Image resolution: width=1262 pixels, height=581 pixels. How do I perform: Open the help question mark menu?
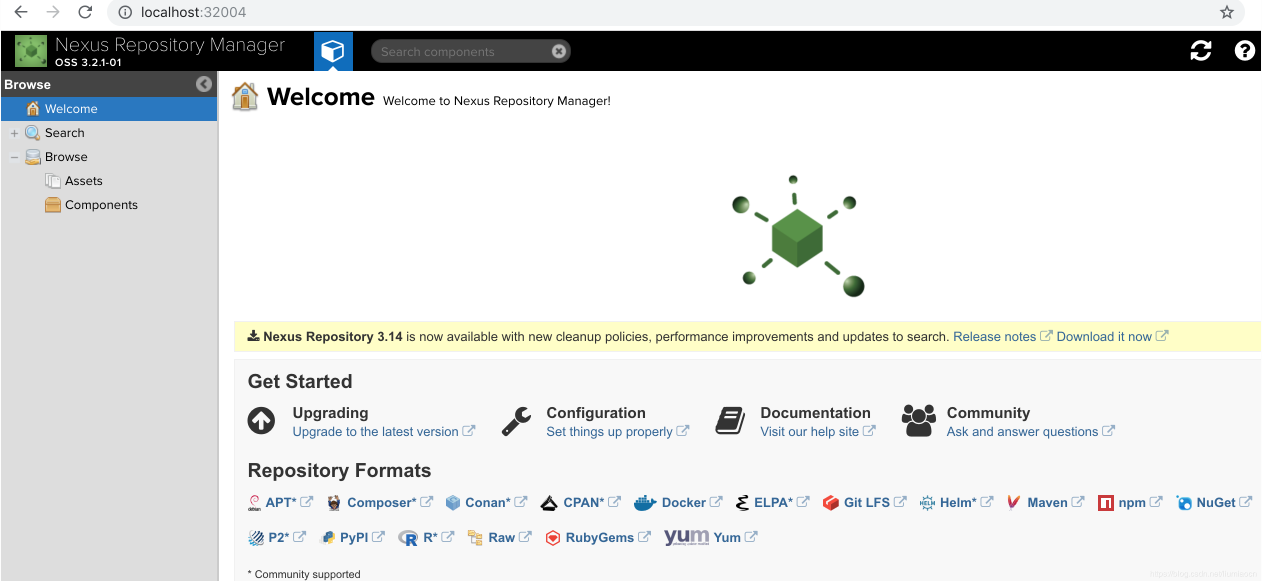[1245, 51]
